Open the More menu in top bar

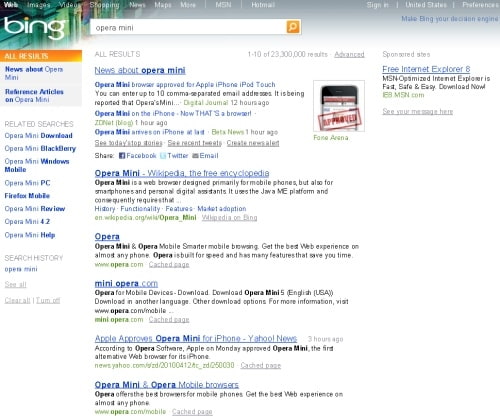click(188, 5)
